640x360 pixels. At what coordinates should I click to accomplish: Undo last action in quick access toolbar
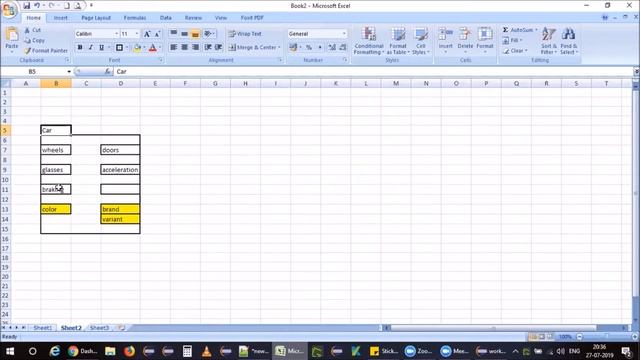[37, 6]
